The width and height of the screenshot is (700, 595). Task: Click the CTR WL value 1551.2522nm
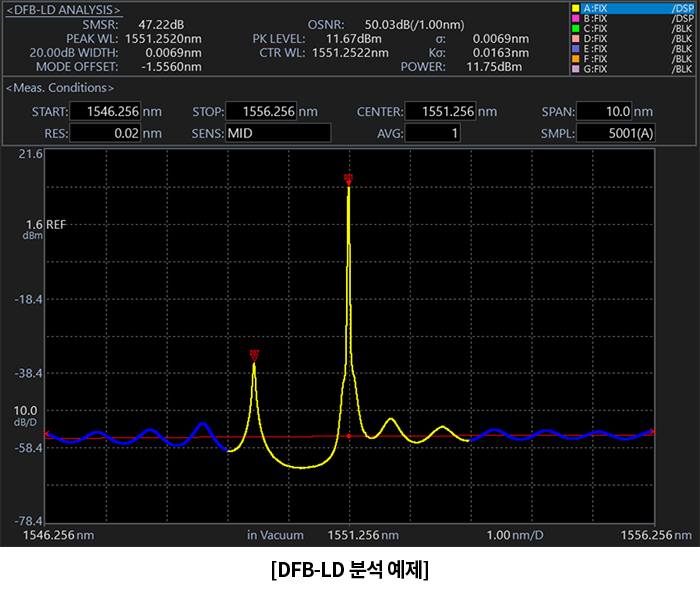pos(350,53)
